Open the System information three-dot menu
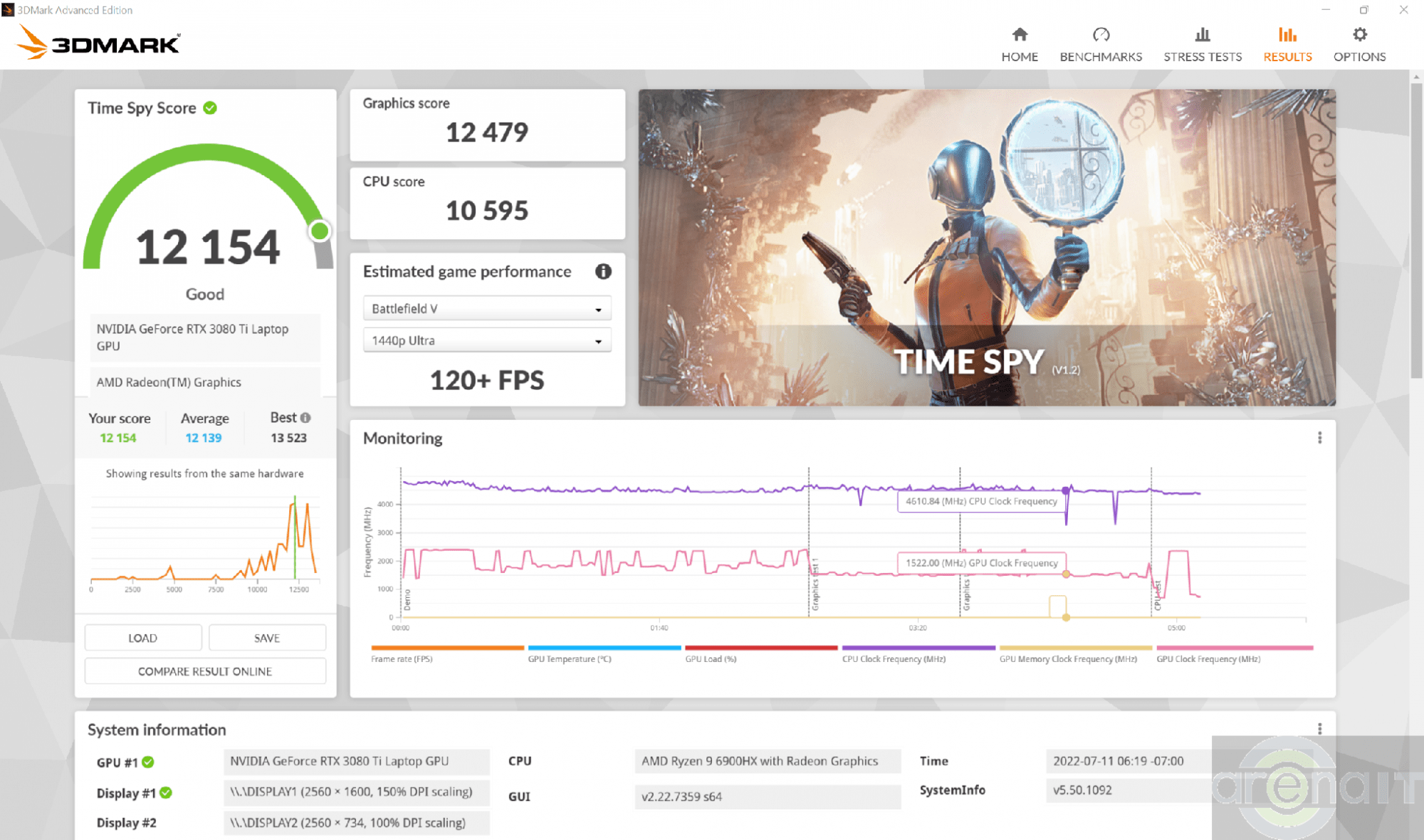The image size is (1424, 840). pyautogui.click(x=1319, y=729)
